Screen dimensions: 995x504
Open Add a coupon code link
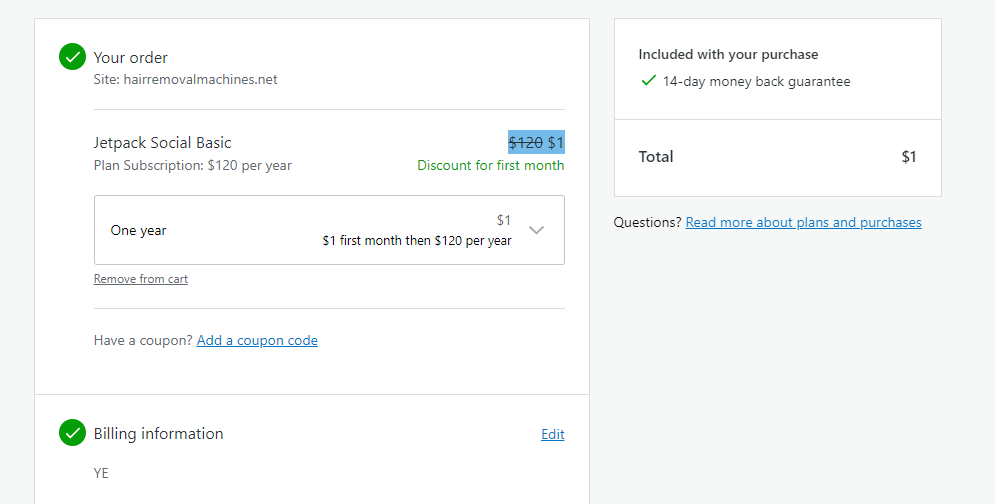(257, 340)
